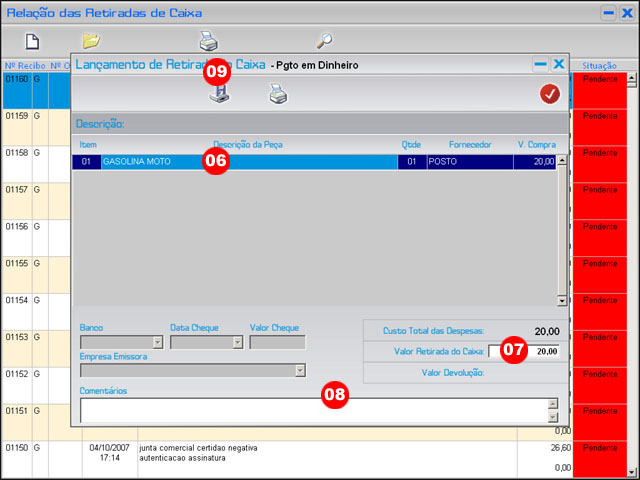
Task: Open the folder icon in main toolbar
Action: tap(91, 41)
